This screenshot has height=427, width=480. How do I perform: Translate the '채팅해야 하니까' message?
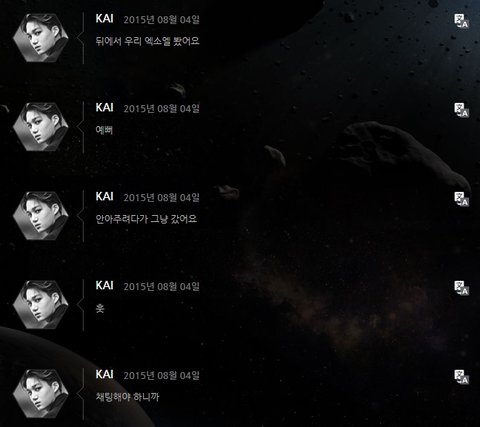pyautogui.click(x=462, y=377)
